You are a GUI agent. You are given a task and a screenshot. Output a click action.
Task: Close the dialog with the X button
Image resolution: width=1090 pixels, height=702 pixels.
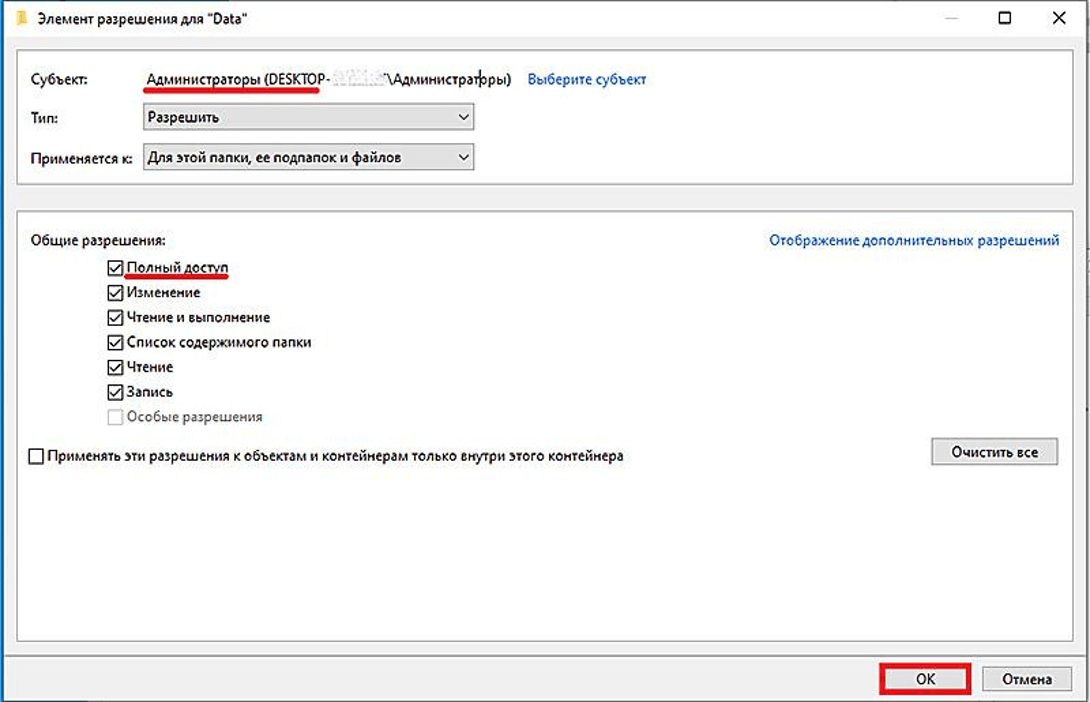coord(1058,18)
